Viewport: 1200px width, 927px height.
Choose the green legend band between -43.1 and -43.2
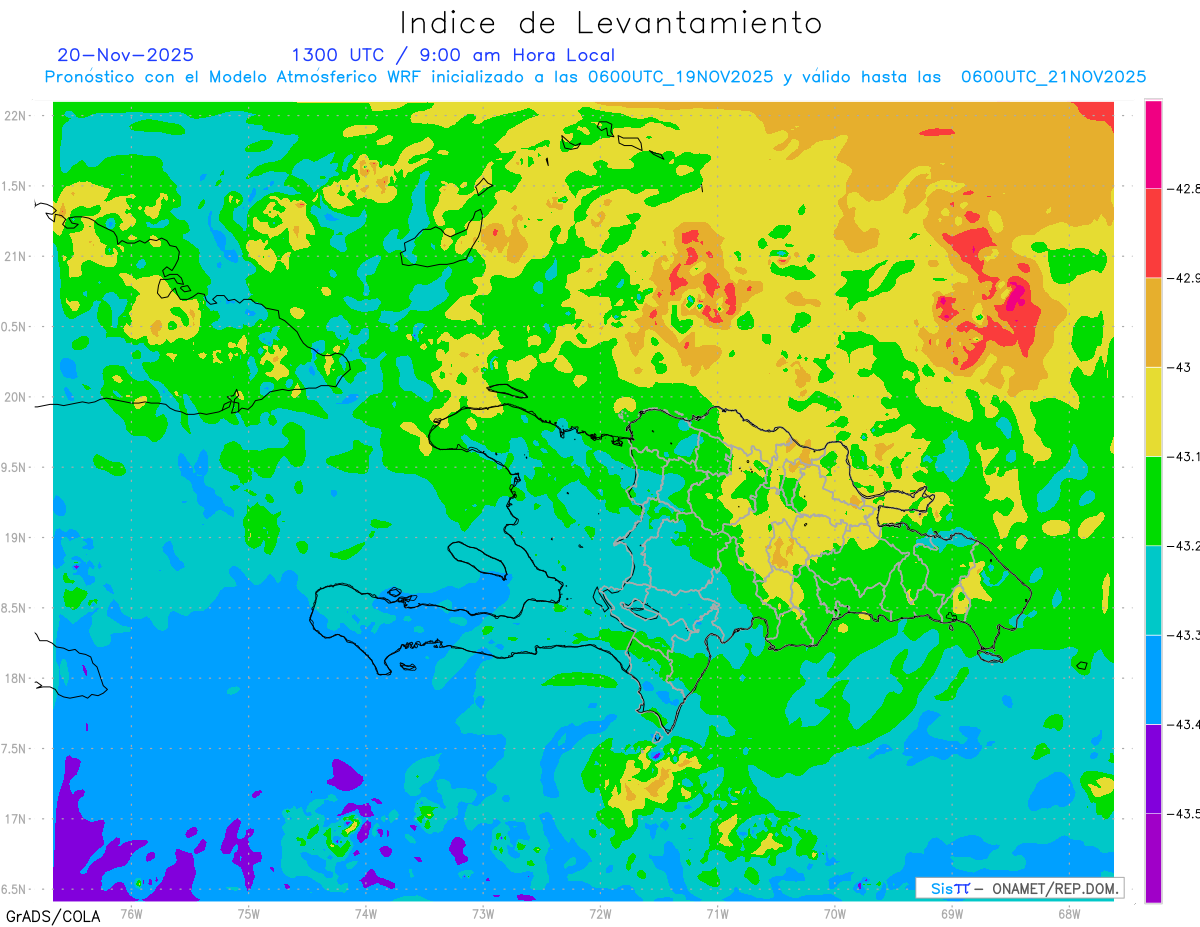coord(1154,500)
